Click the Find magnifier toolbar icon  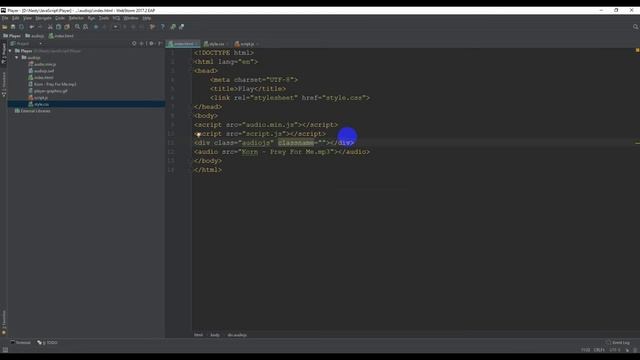click(77, 27)
